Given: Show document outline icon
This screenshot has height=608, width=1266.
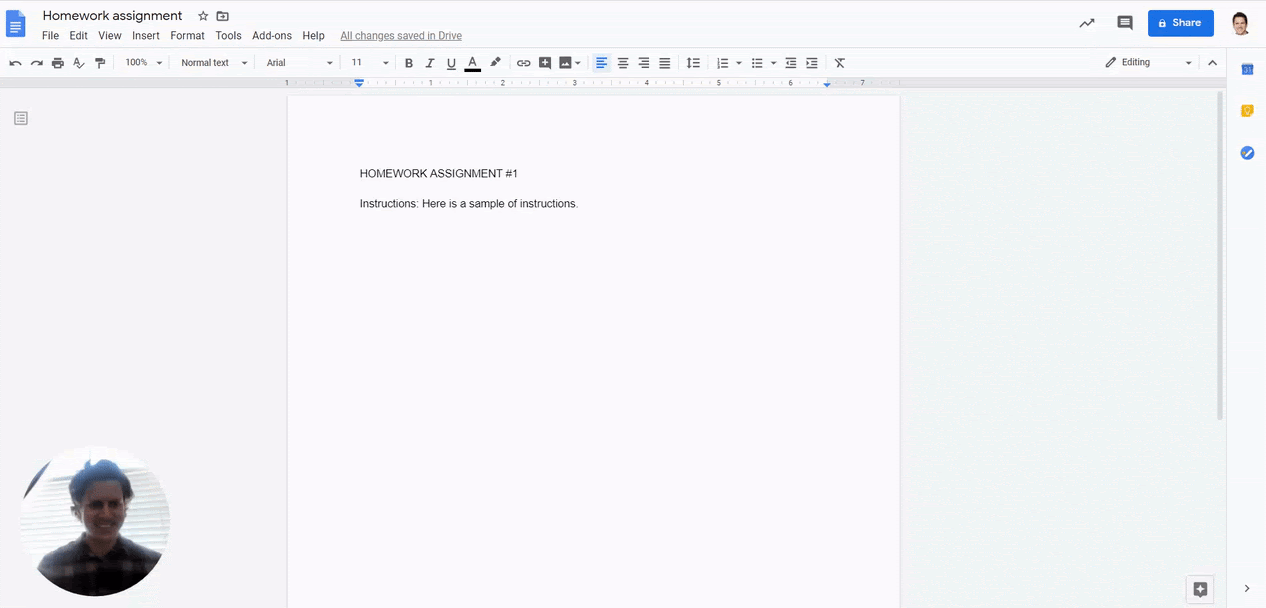Looking at the screenshot, I should tap(21, 118).
